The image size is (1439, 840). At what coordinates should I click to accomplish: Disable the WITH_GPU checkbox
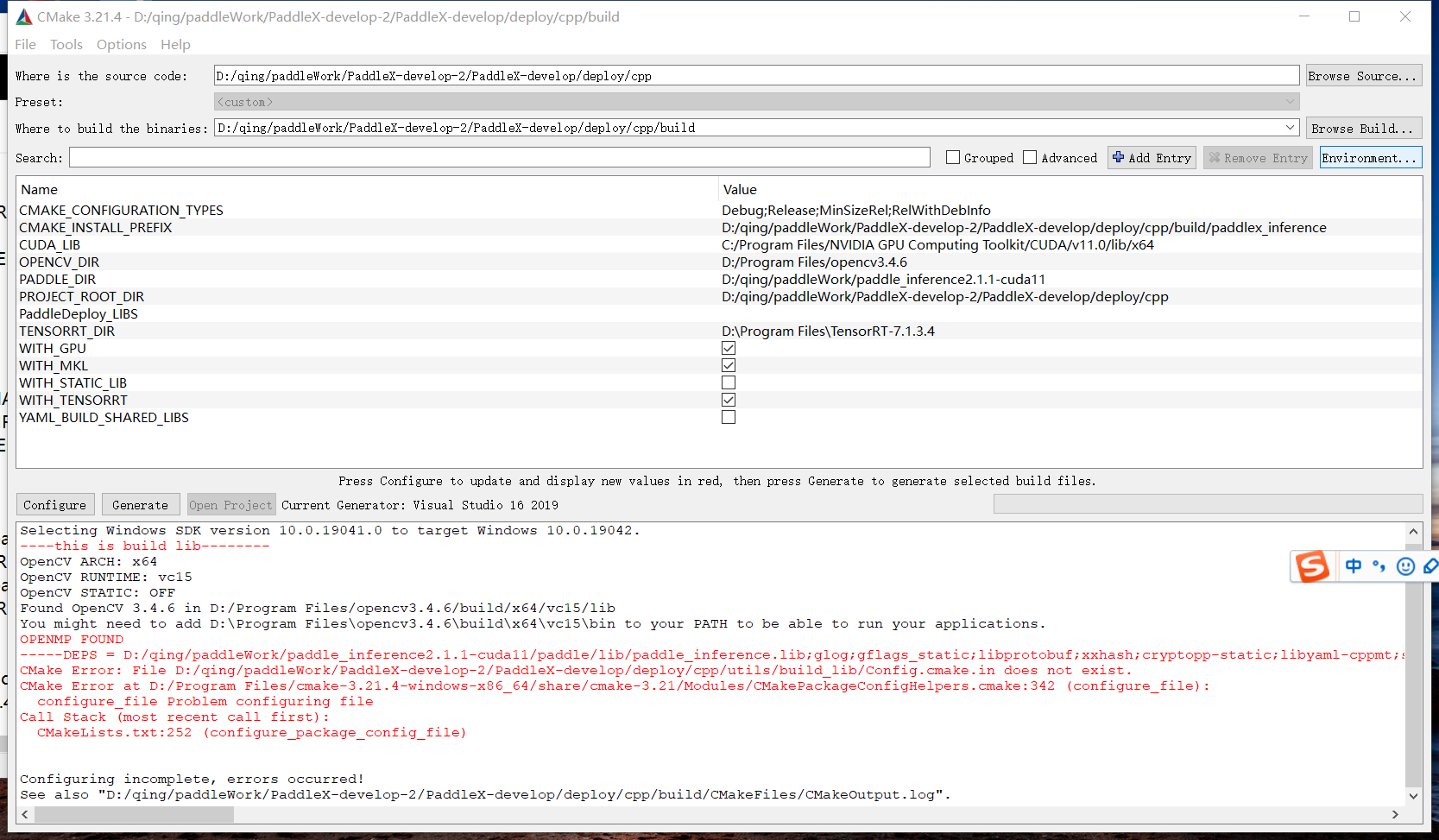click(728, 348)
